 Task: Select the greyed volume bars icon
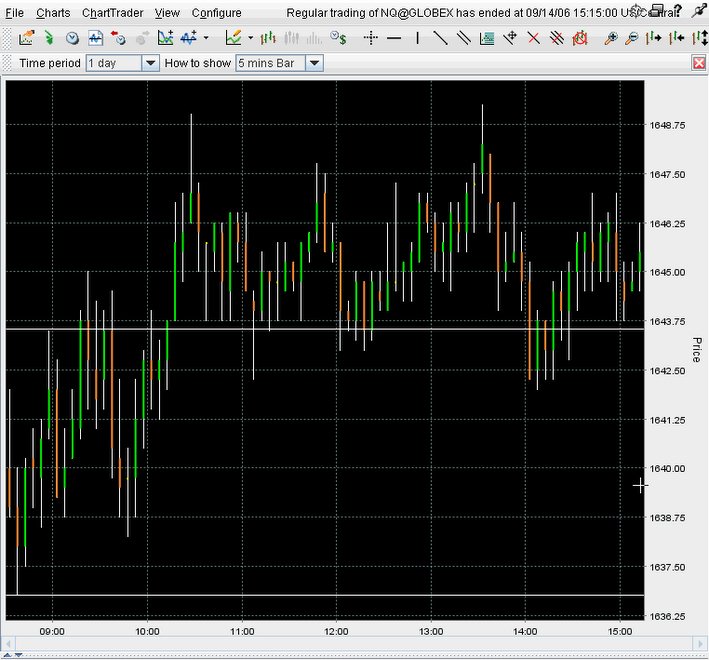tap(314, 39)
